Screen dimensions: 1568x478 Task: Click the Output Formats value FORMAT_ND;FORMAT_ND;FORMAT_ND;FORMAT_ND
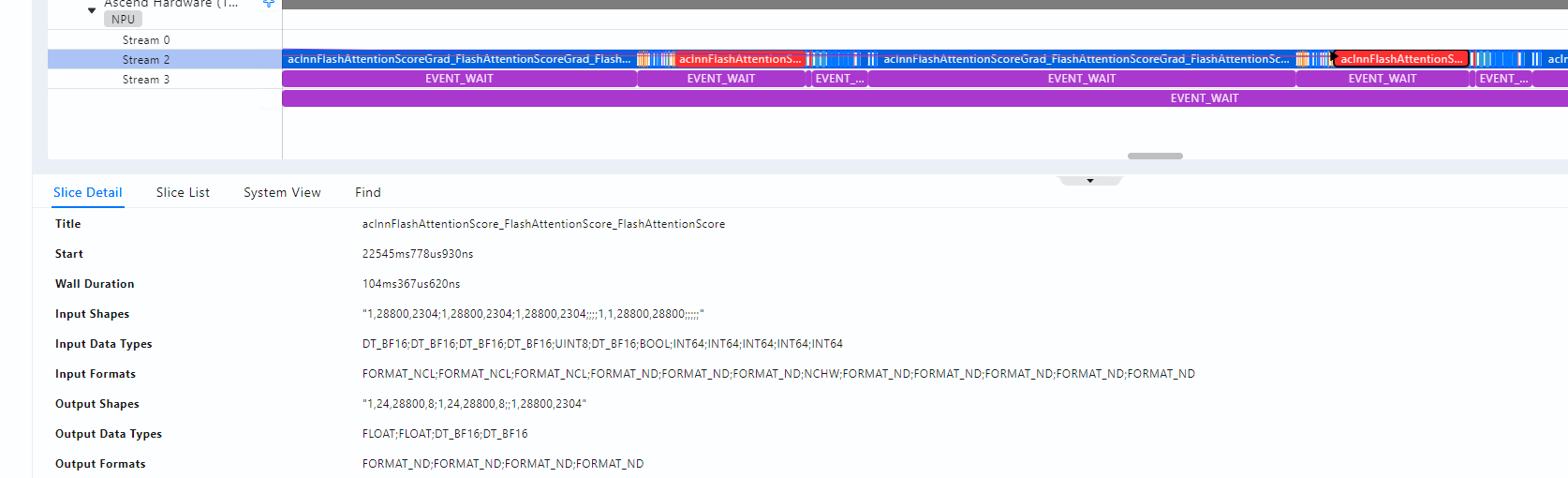click(x=503, y=464)
